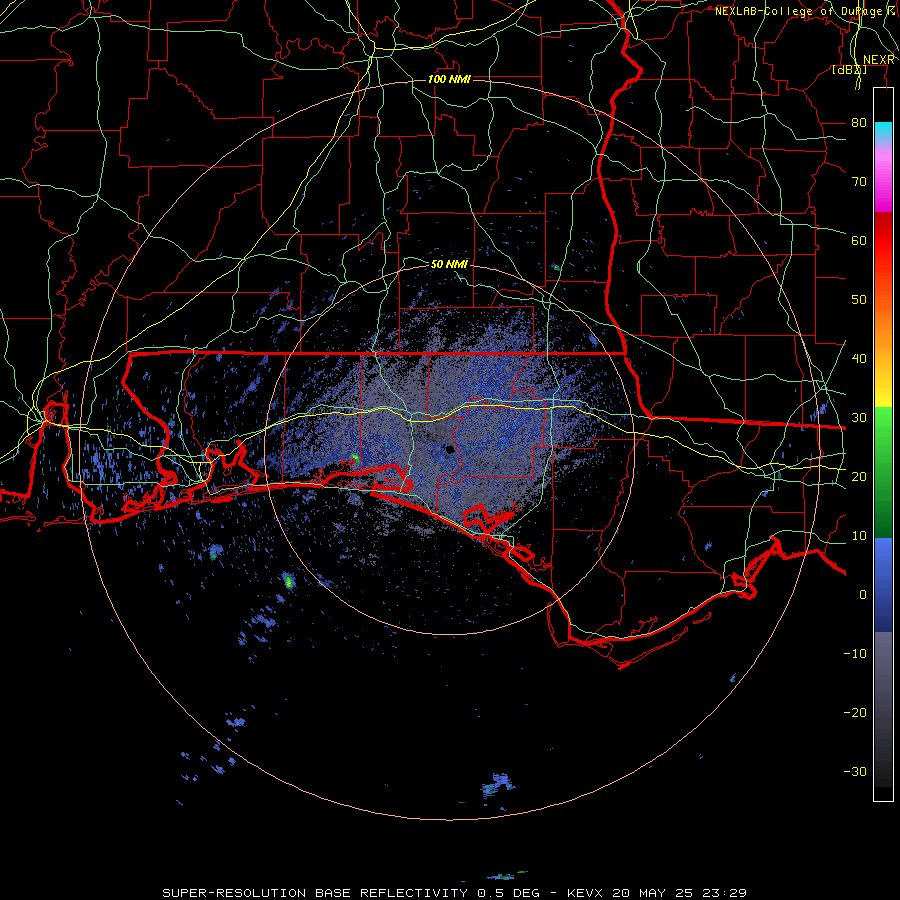Click the reflectivity color bar legend
900x900 pixels.
pos(883,444)
